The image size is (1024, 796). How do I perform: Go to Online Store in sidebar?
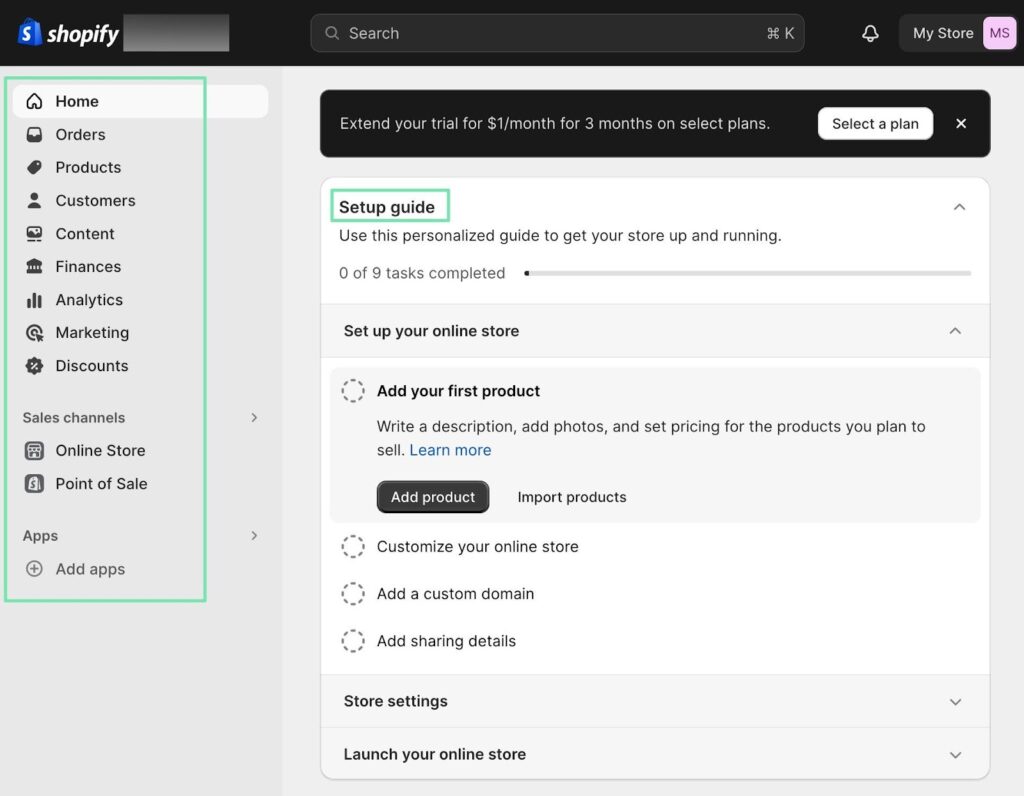click(x=100, y=451)
